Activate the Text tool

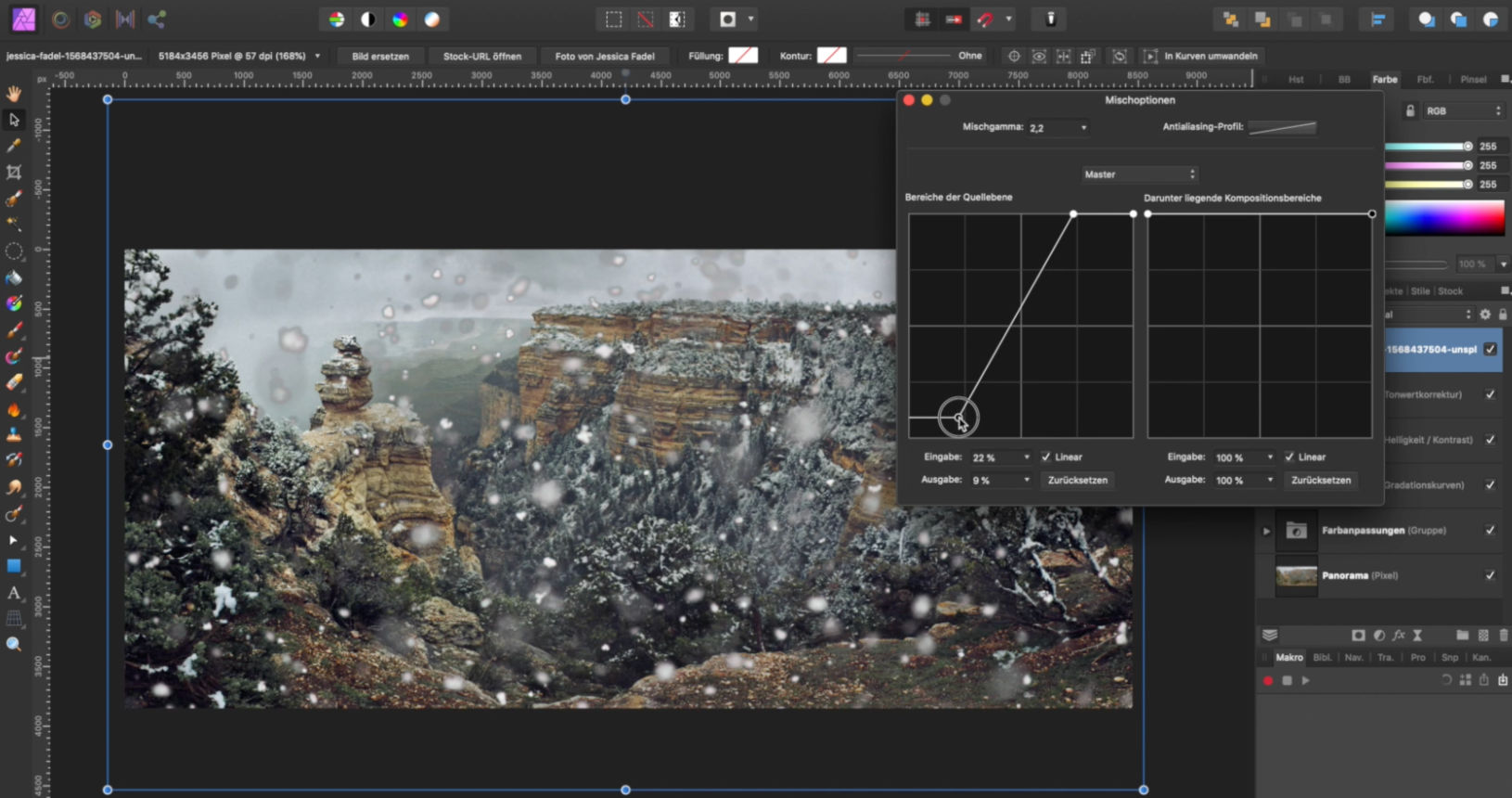[x=14, y=592]
